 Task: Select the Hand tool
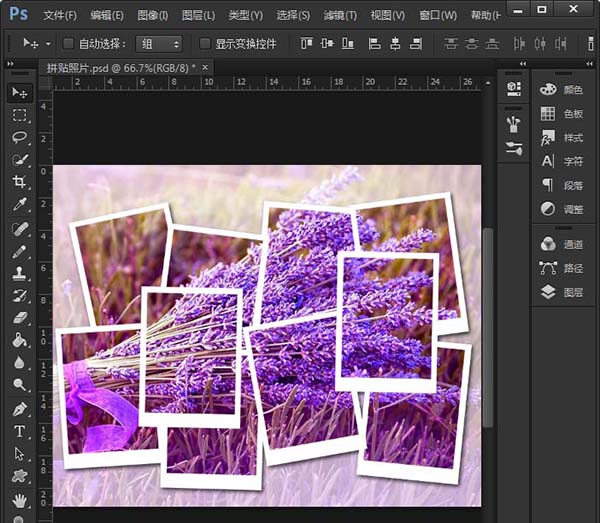(20, 499)
